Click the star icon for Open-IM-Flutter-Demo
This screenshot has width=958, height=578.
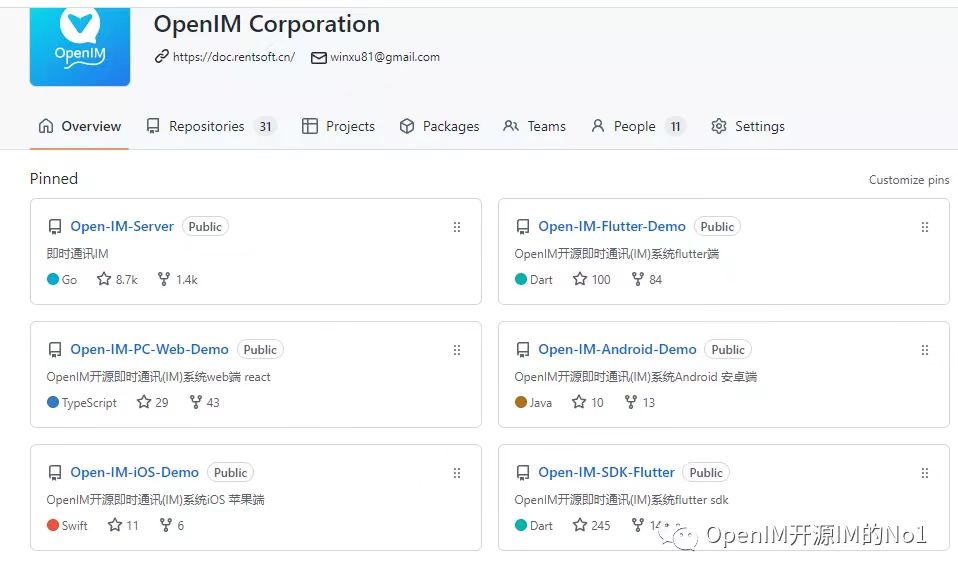click(x=580, y=280)
